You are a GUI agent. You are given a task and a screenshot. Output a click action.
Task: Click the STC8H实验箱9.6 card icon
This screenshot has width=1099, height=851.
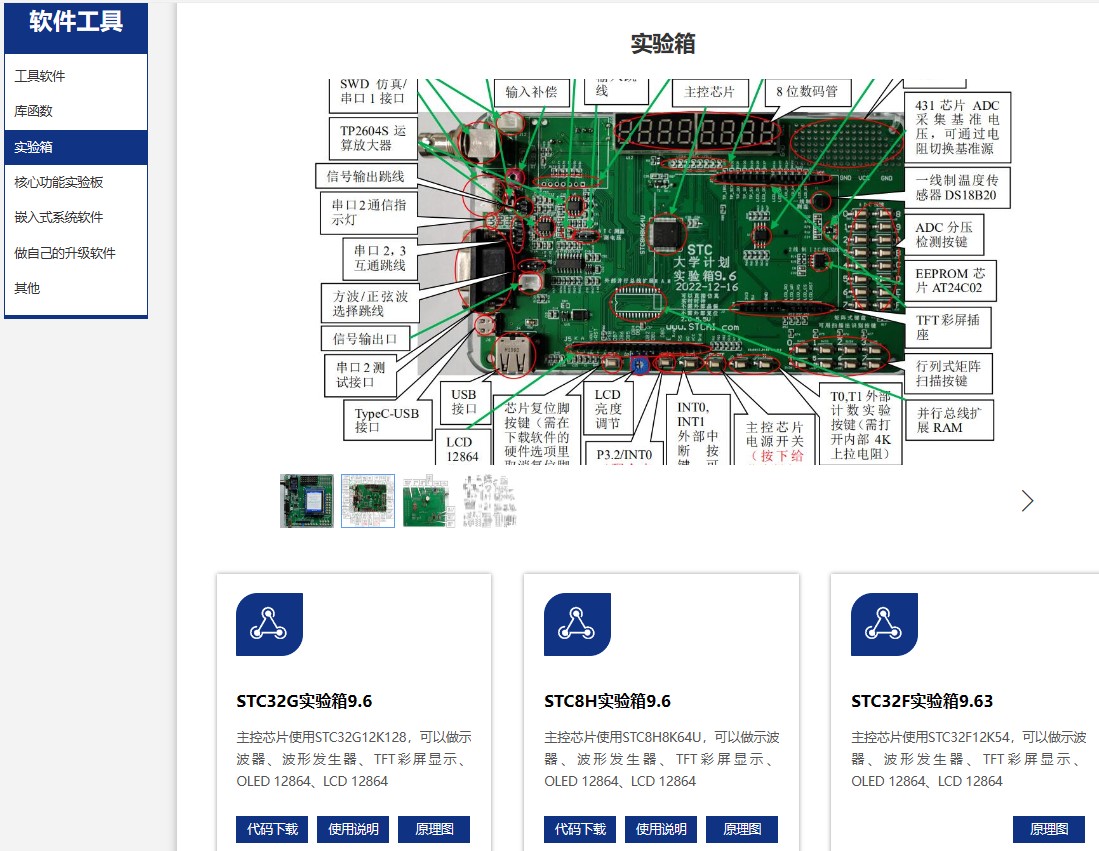[577, 624]
